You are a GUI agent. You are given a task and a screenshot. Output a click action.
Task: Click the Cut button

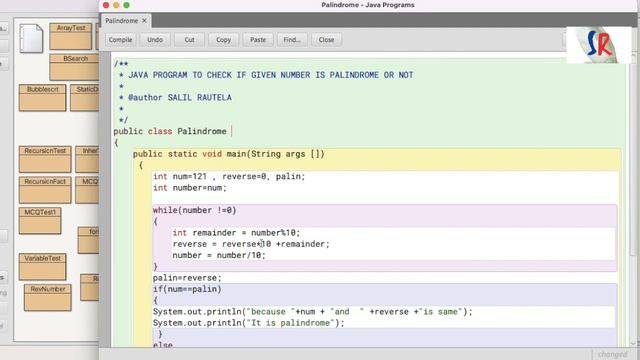[189, 40]
